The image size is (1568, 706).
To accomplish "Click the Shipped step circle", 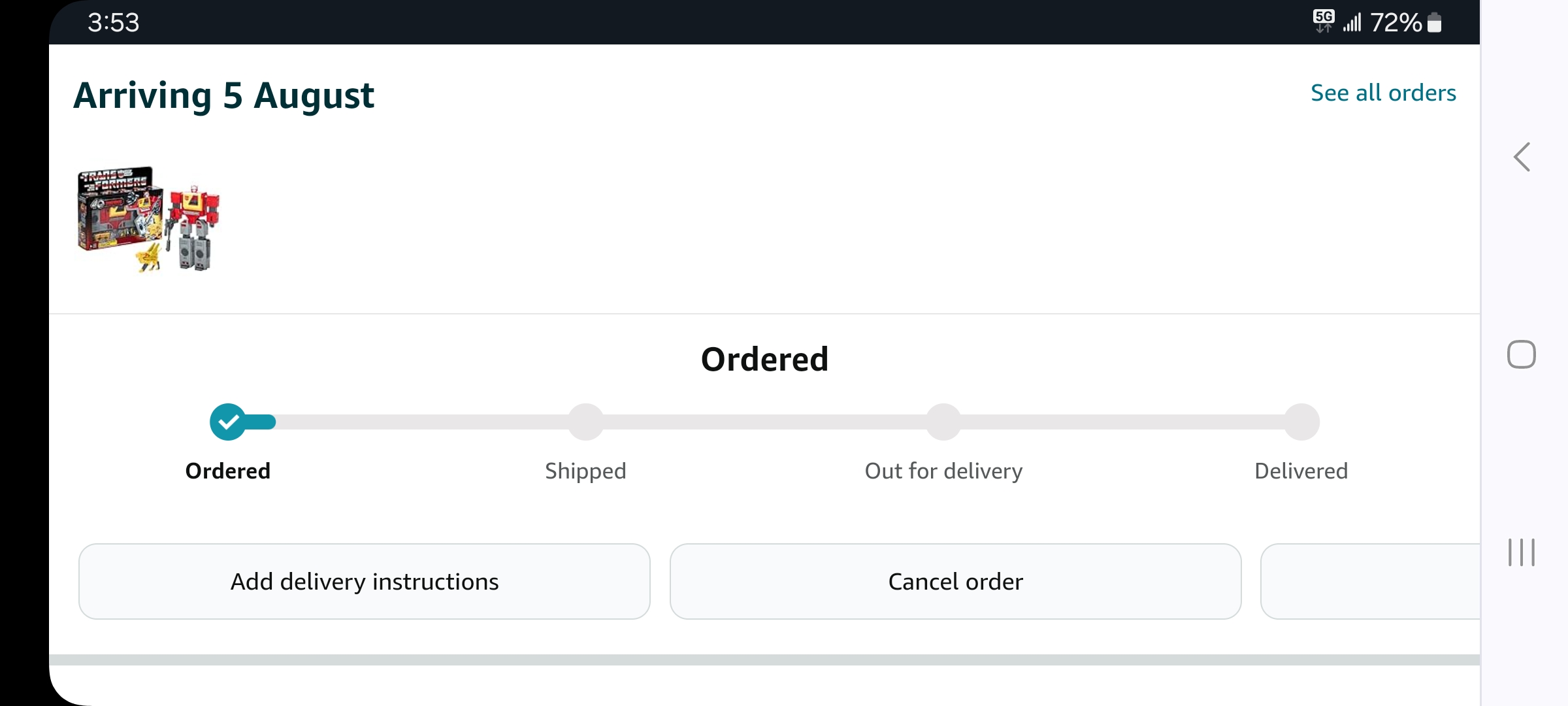I will (x=585, y=422).
